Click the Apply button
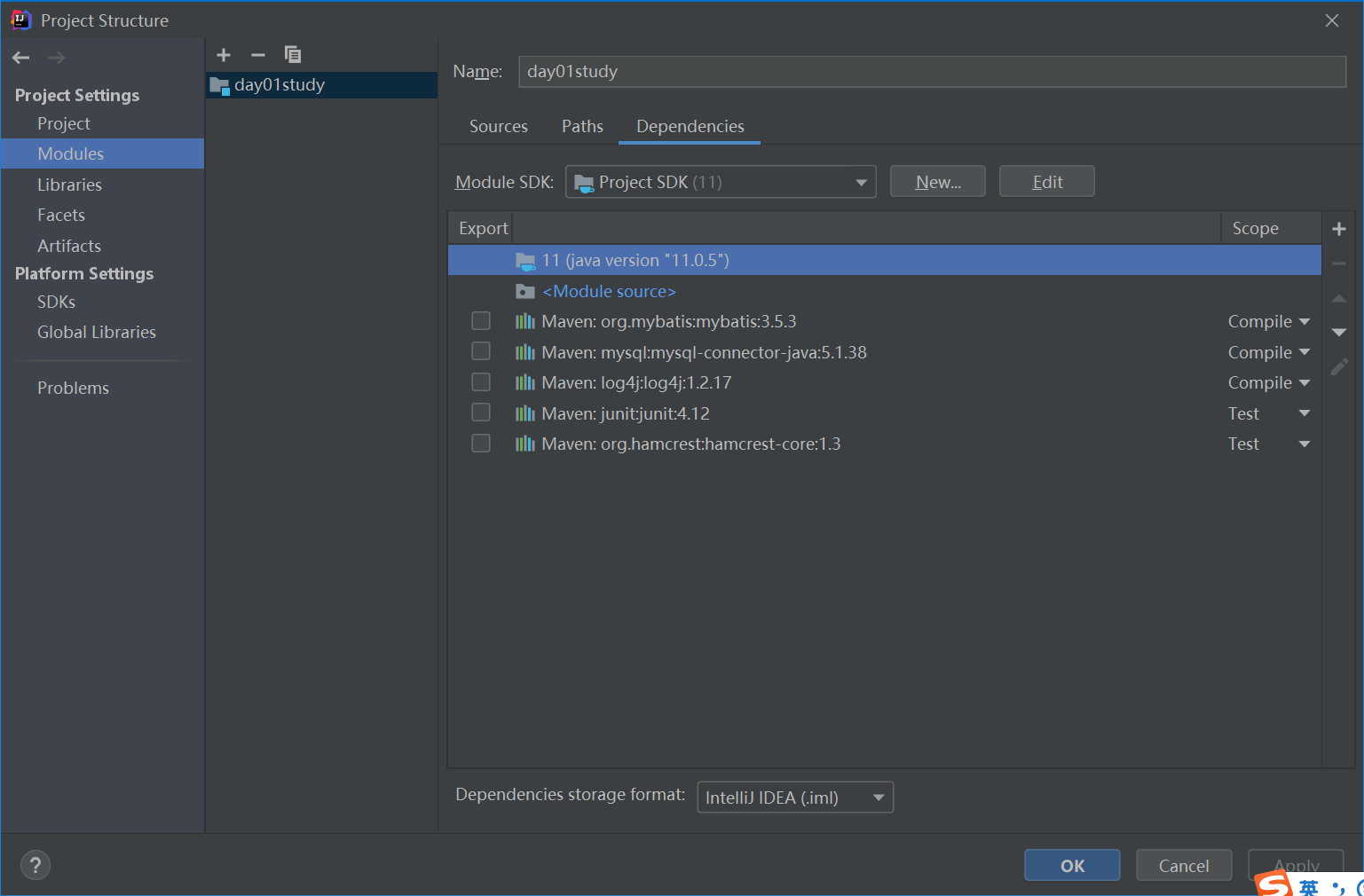This screenshot has width=1364, height=896. coord(1296,865)
